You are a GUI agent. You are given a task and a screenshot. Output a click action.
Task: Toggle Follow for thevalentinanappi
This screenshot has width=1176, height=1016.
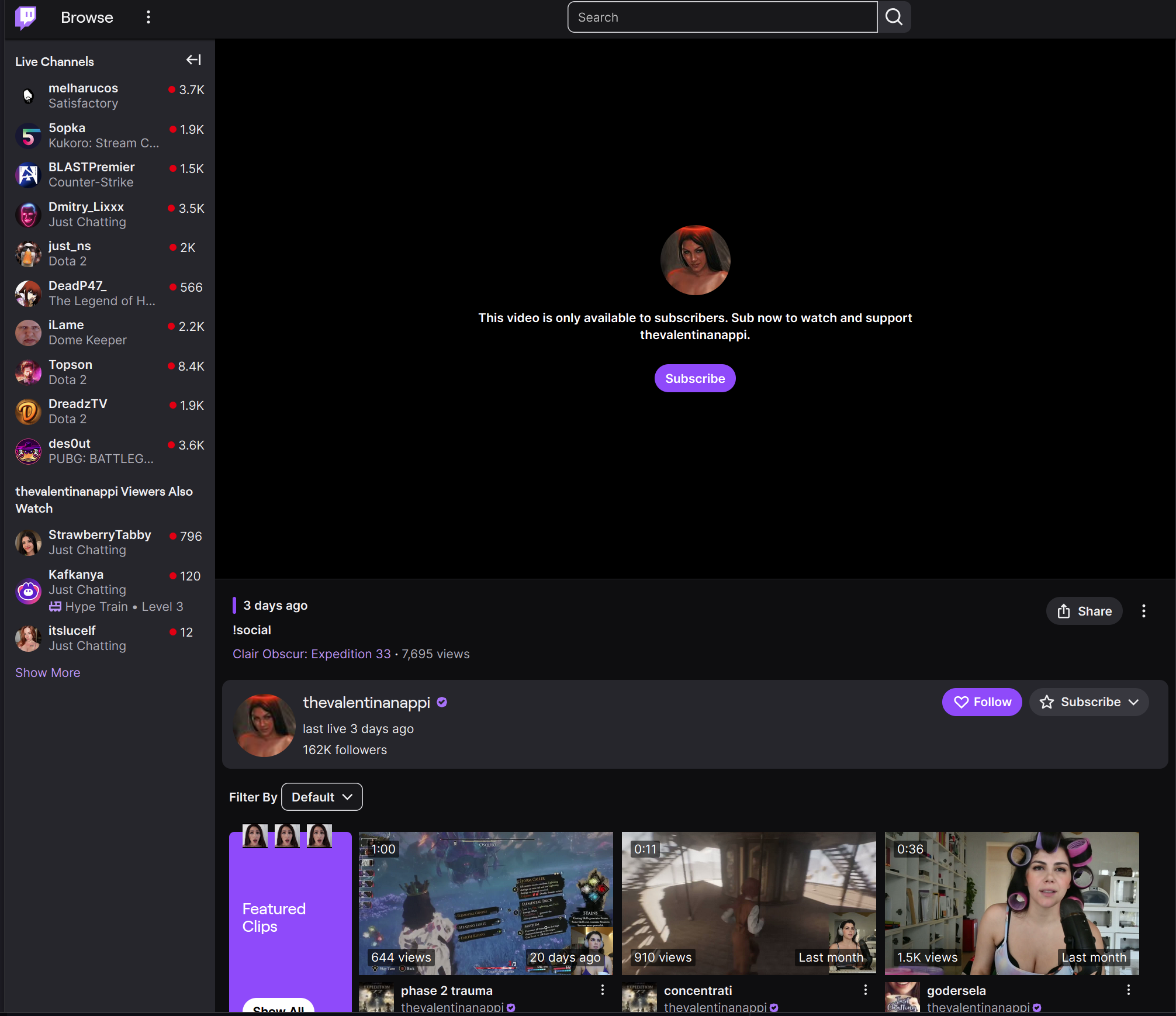pos(982,702)
